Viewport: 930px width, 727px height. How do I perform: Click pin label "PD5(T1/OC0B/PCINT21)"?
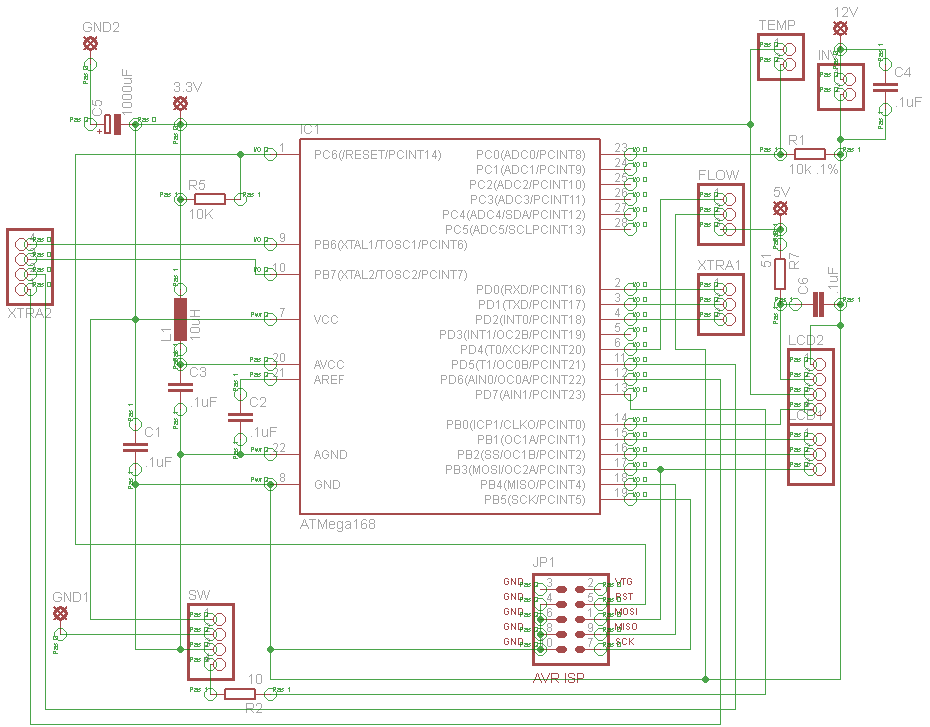pyautogui.click(x=518, y=365)
